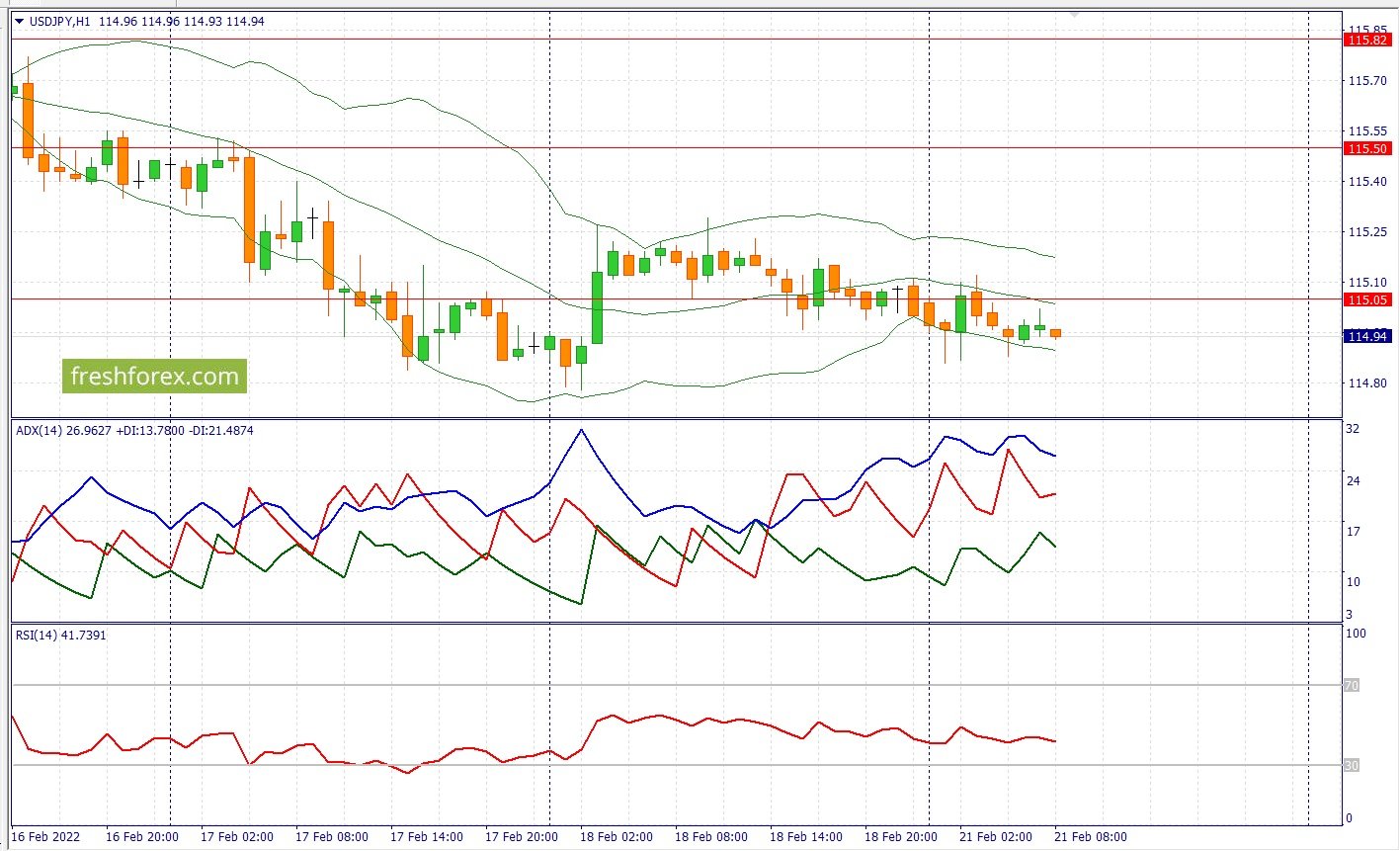Click the RSI oversold level label 30

(x=1352, y=766)
